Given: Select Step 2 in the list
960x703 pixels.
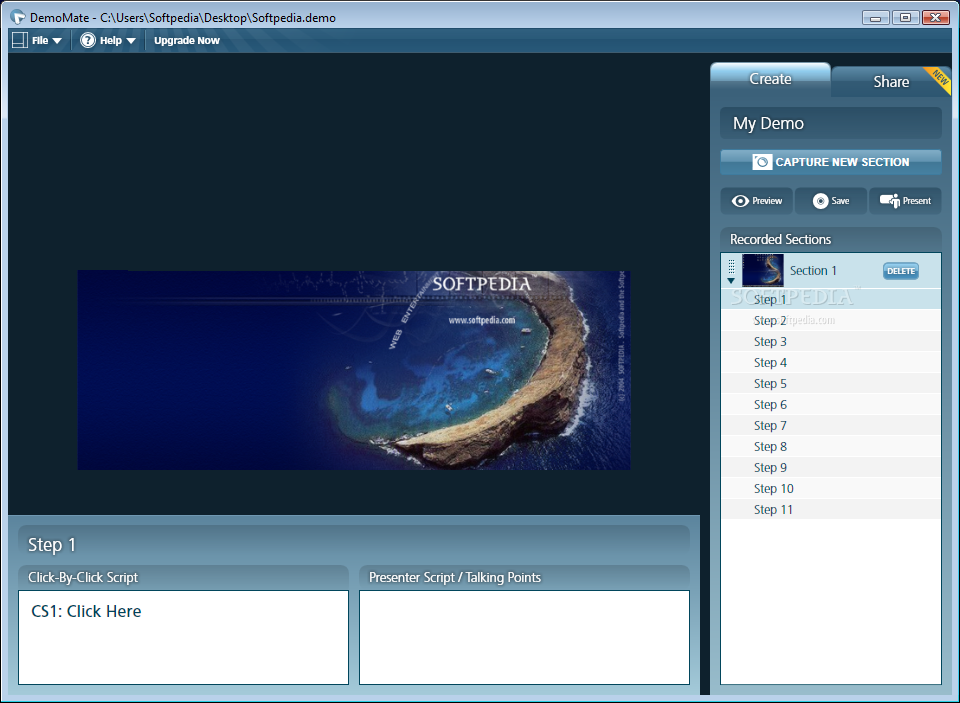Looking at the screenshot, I should [831, 320].
